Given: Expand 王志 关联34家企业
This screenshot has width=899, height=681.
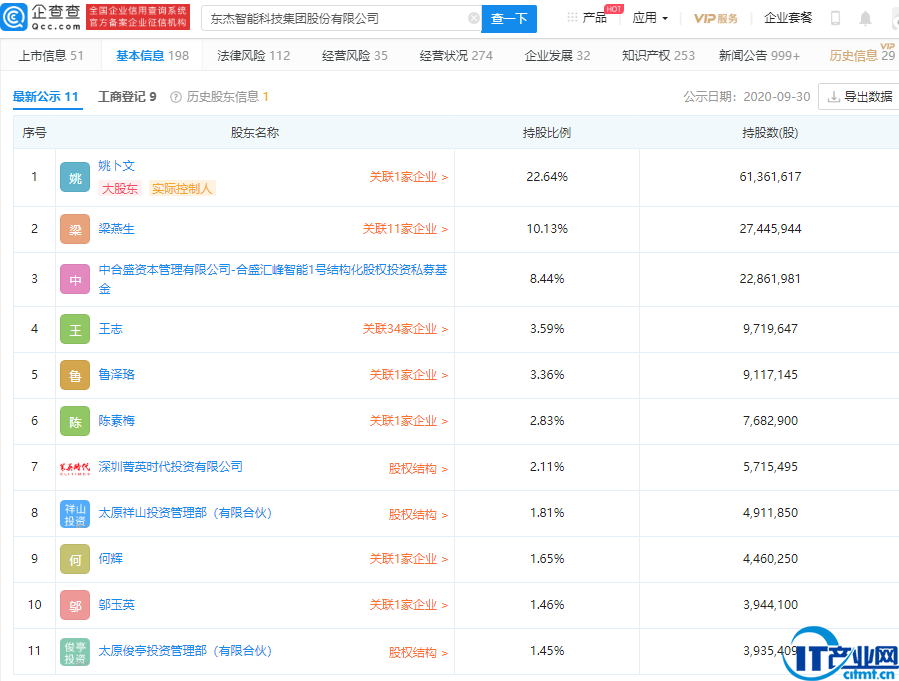Looking at the screenshot, I should tap(405, 329).
